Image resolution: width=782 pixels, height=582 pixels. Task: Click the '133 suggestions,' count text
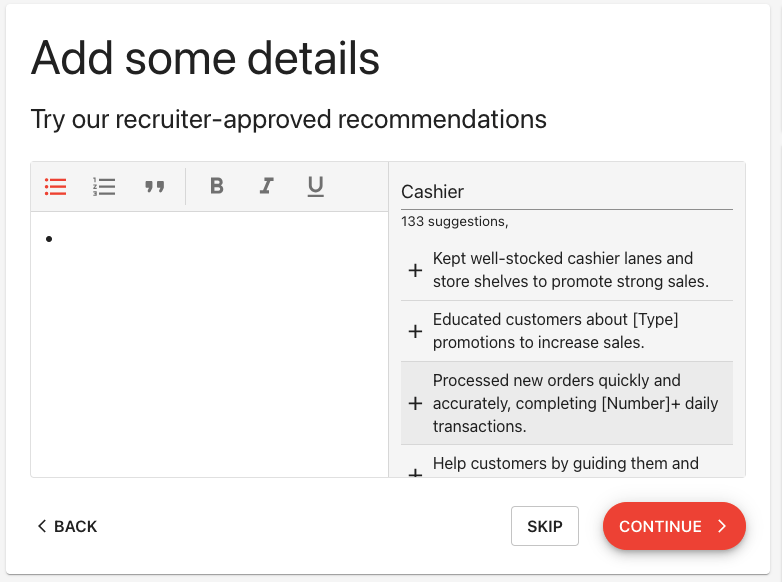[x=455, y=221]
